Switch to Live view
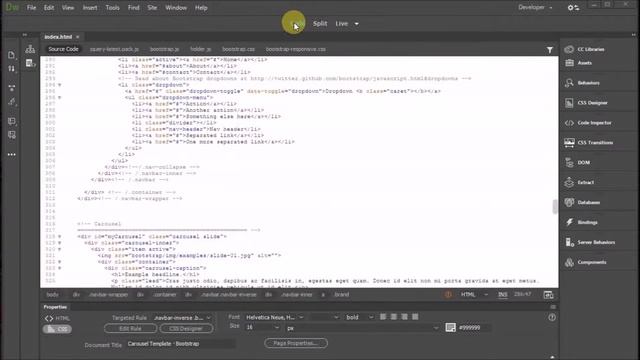 (342, 24)
